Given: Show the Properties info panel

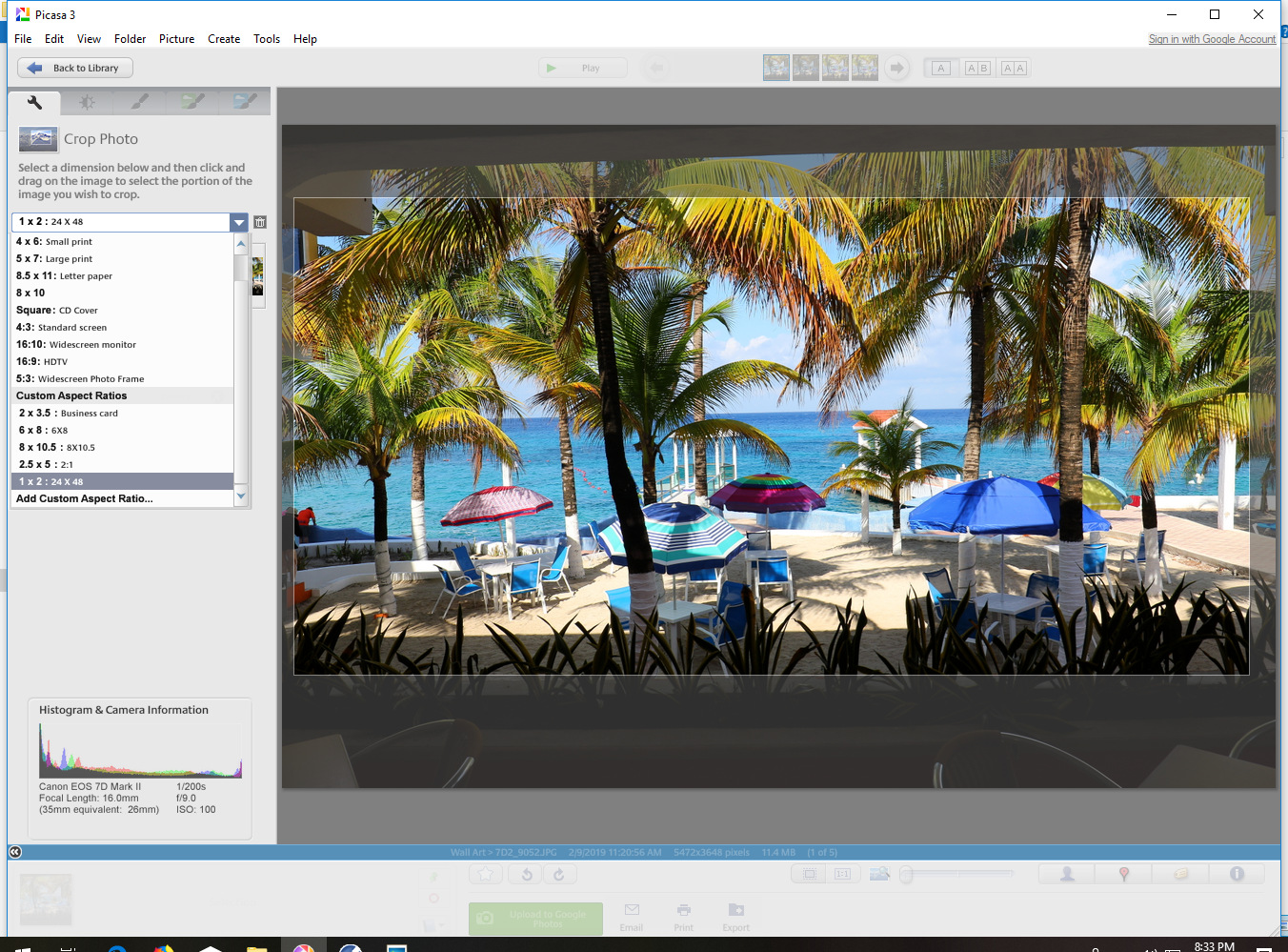Looking at the screenshot, I should [x=1237, y=874].
